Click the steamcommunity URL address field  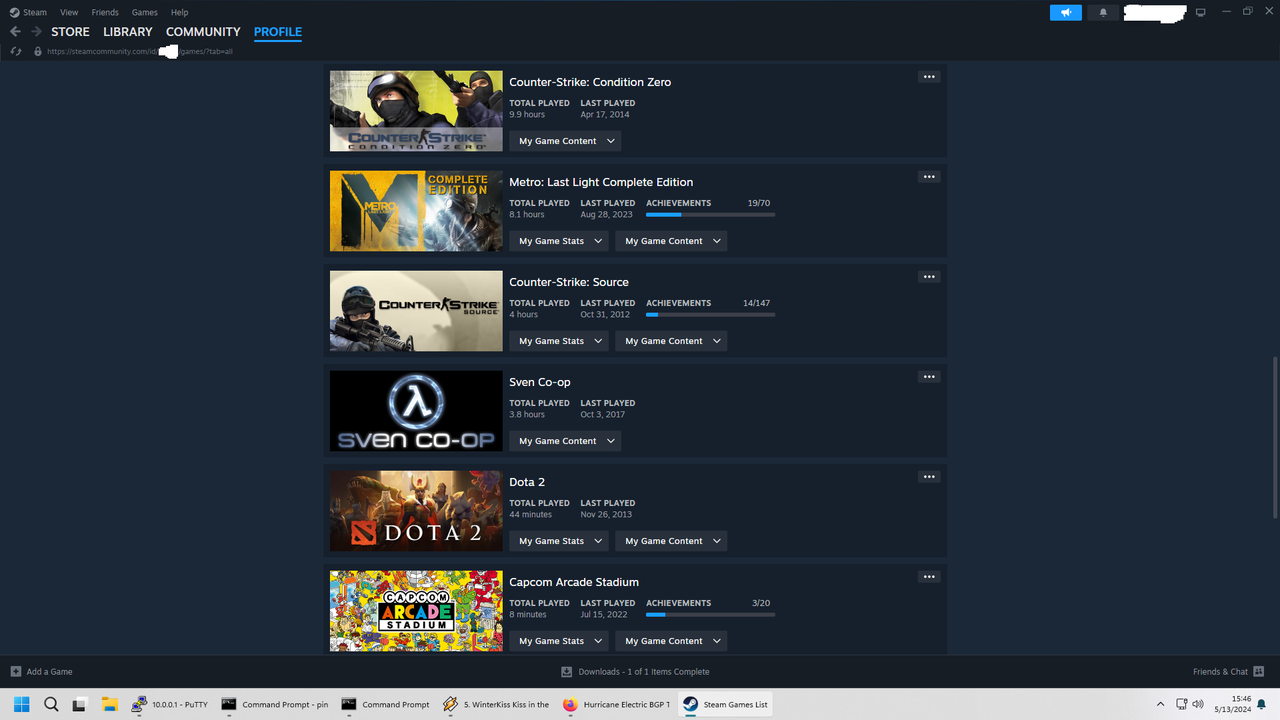click(x=140, y=51)
